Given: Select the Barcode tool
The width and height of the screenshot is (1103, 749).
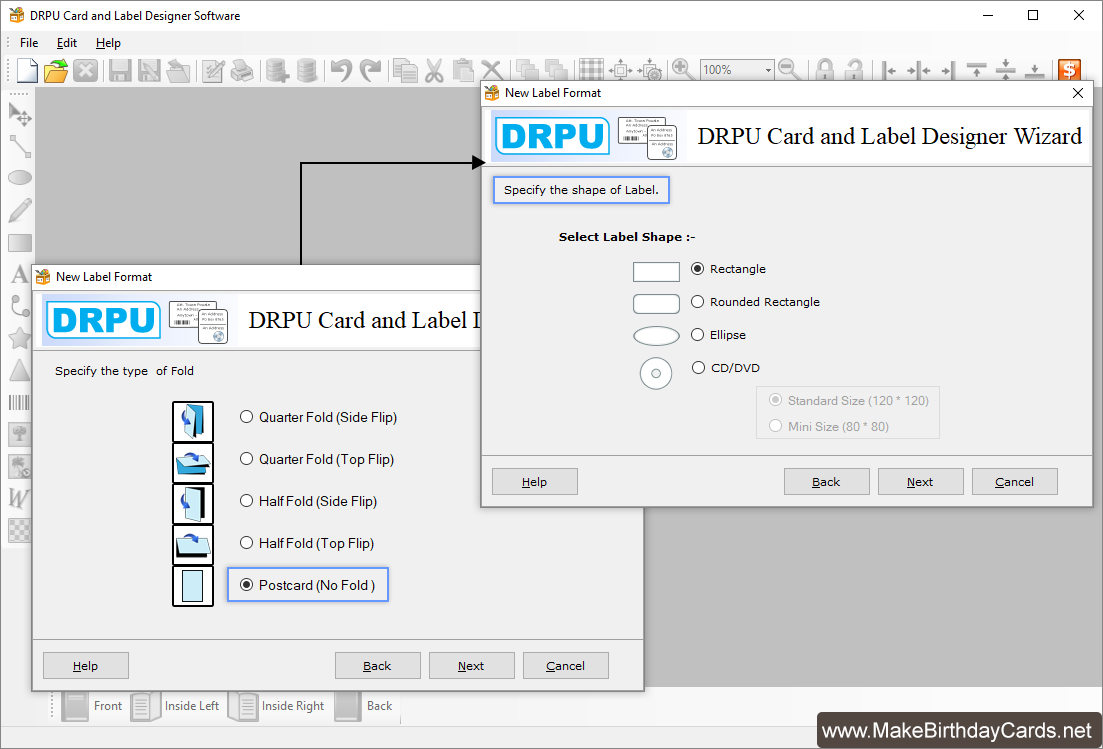Looking at the screenshot, I should 20,402.
